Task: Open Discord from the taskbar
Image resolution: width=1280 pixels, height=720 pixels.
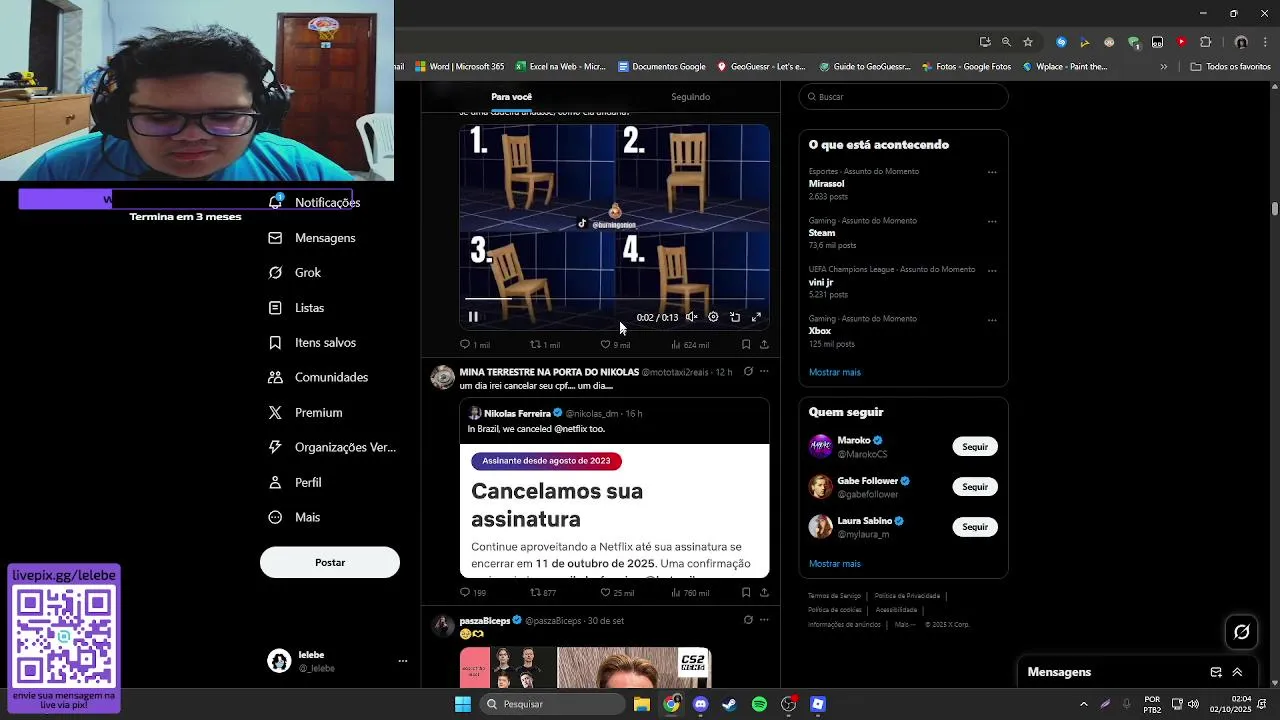Action: [700, 704]
